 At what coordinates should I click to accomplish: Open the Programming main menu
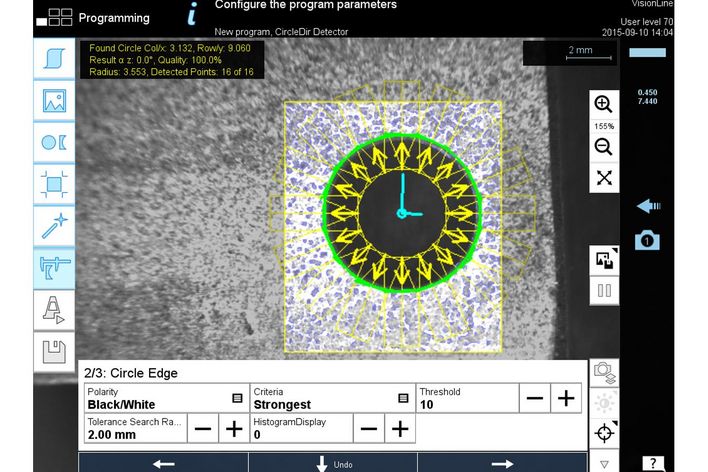pos(97,17)
